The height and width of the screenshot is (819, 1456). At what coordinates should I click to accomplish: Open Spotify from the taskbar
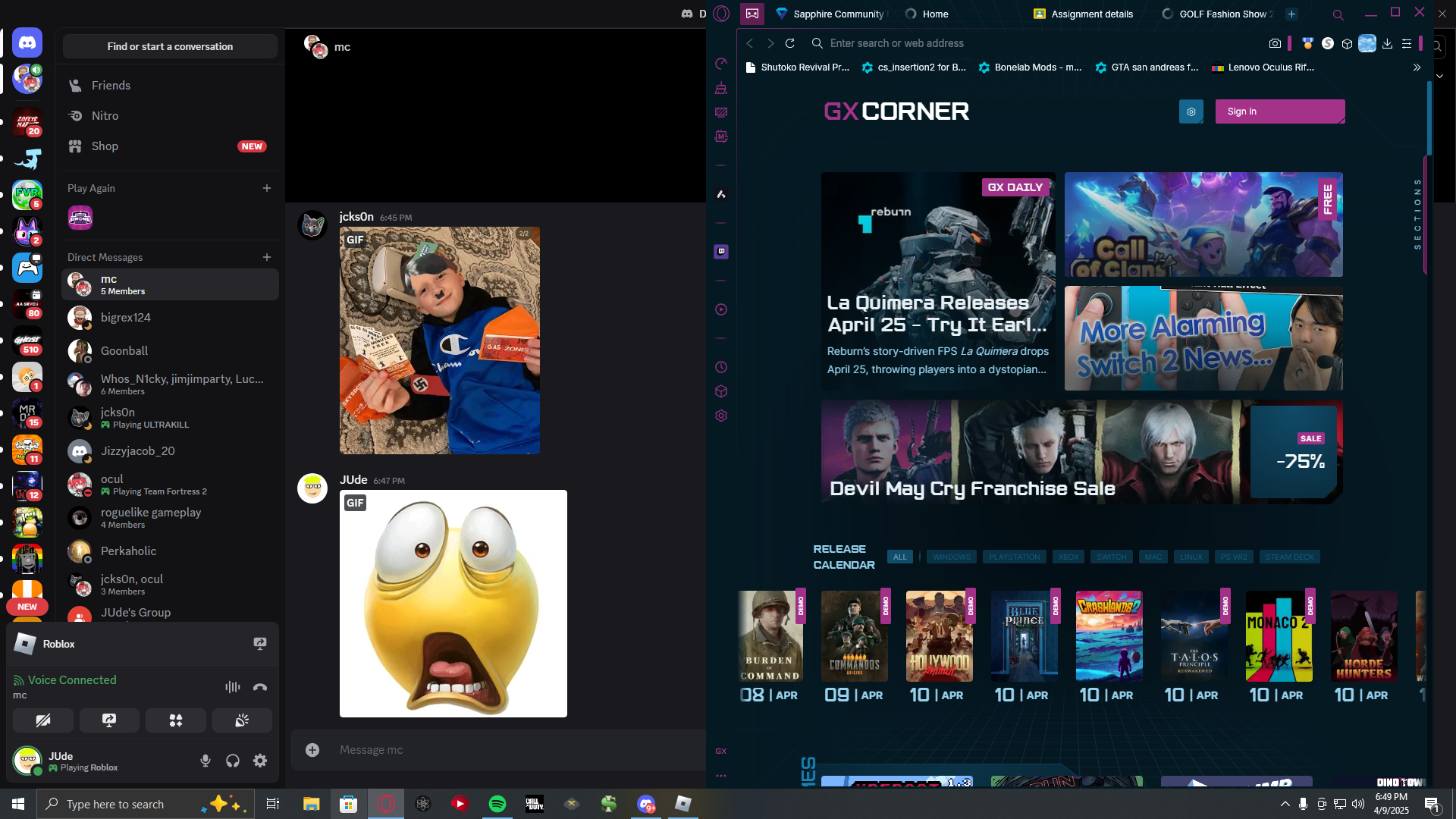497,804
